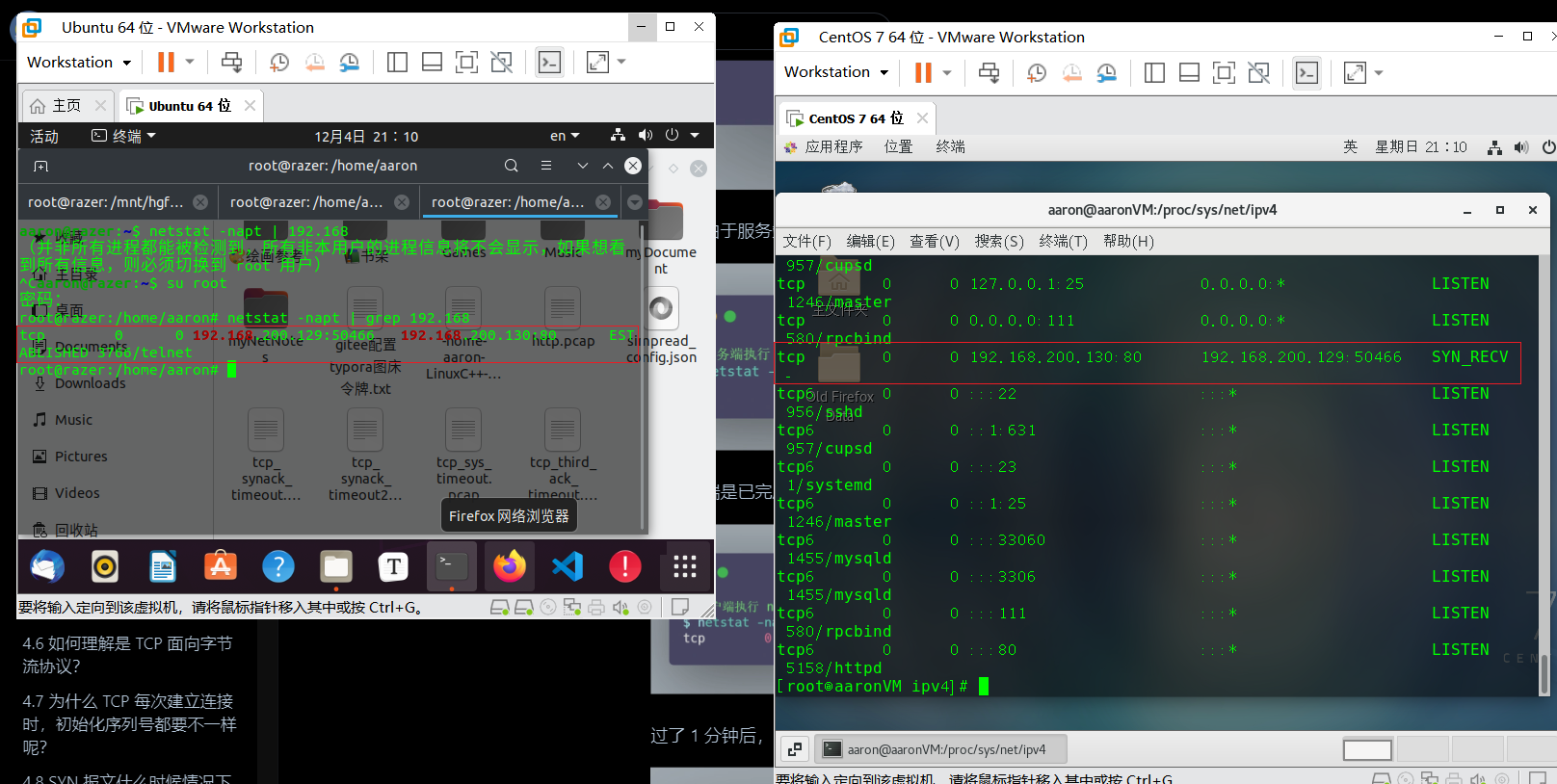
Task: Open the Workstation menu in Ubuntu window
Action: [x=79, y=63]
